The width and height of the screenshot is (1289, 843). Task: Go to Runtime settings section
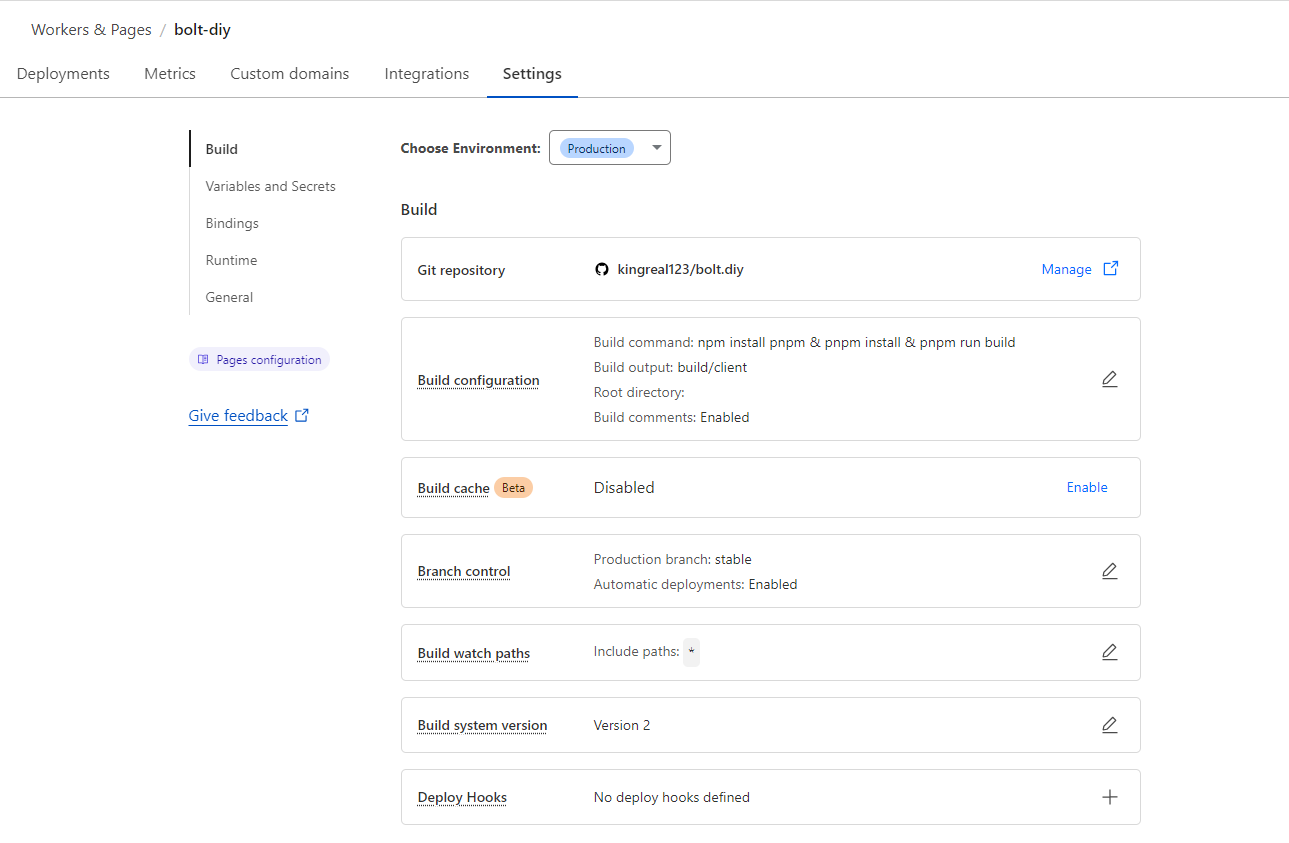[231, 260]
